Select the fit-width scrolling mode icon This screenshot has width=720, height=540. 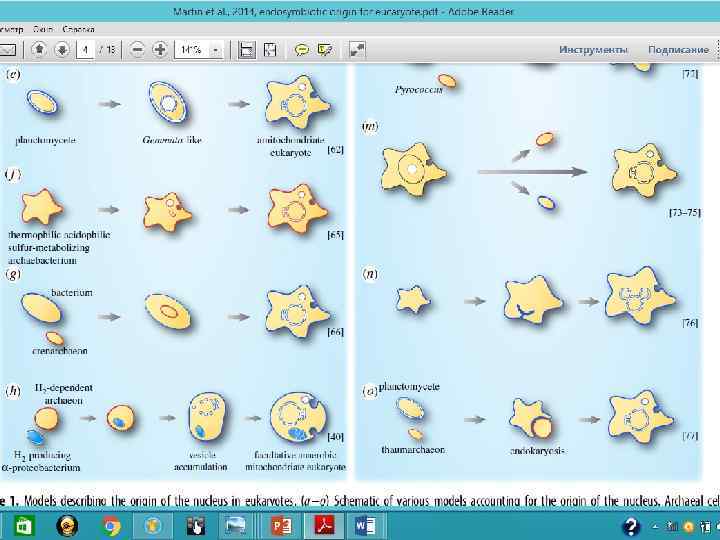[247, 50]
